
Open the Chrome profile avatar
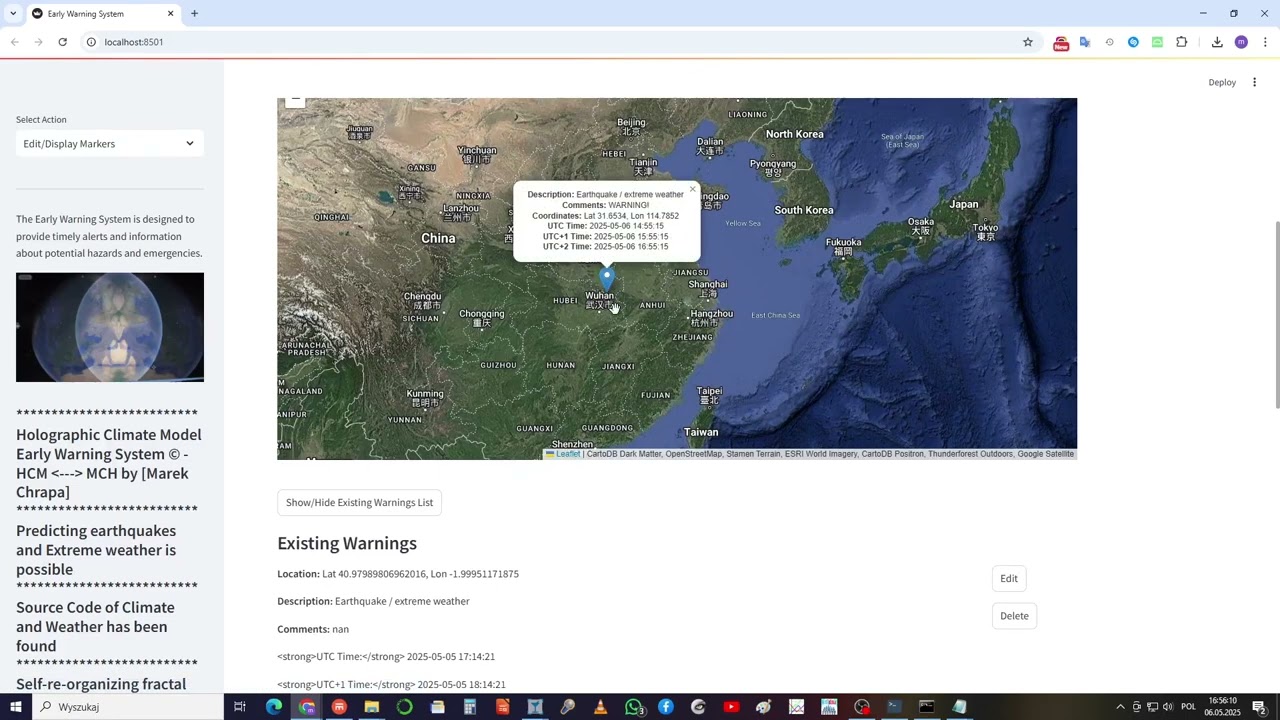click(x=1241, y=42)
